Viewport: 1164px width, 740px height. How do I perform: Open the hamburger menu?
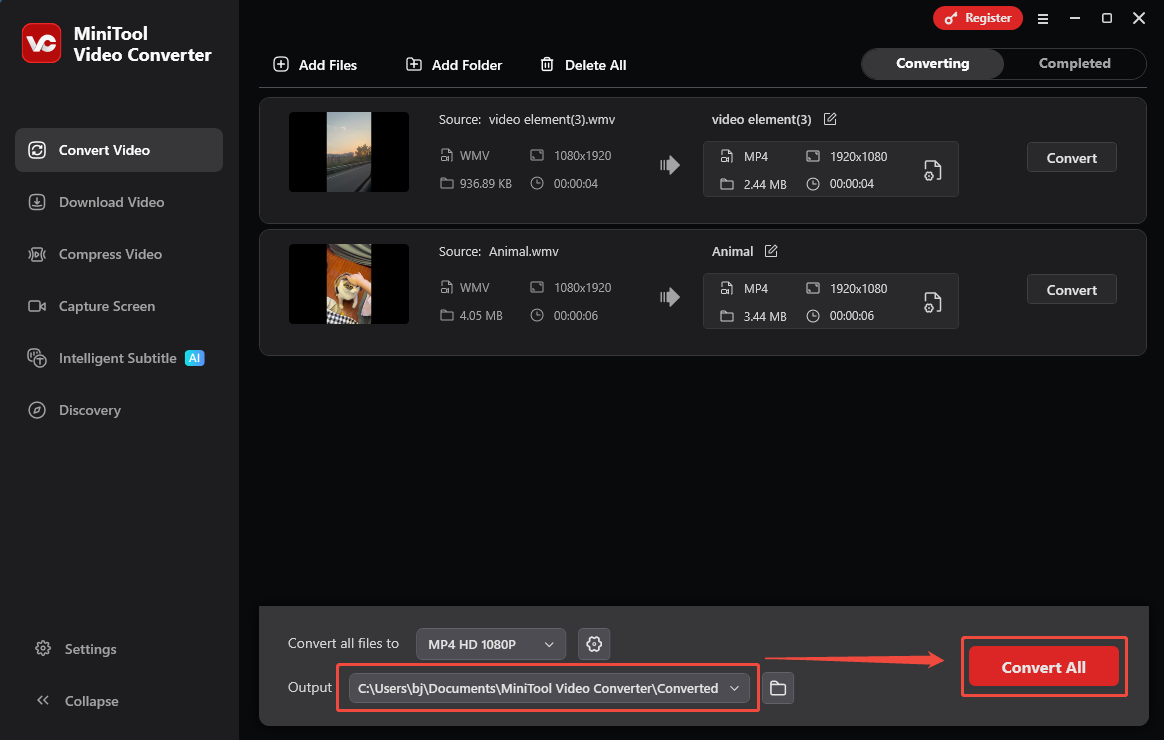(x=1043, y=18)
